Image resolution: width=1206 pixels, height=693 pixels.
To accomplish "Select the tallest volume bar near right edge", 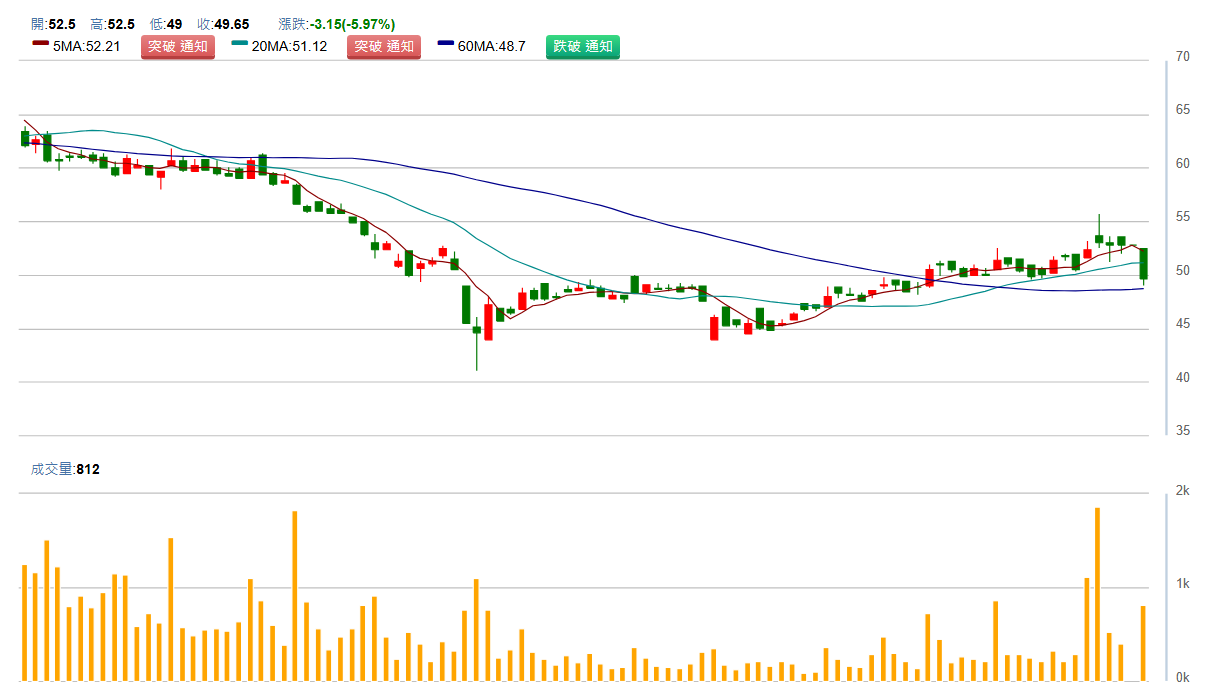I will (x=1097, y=594).
